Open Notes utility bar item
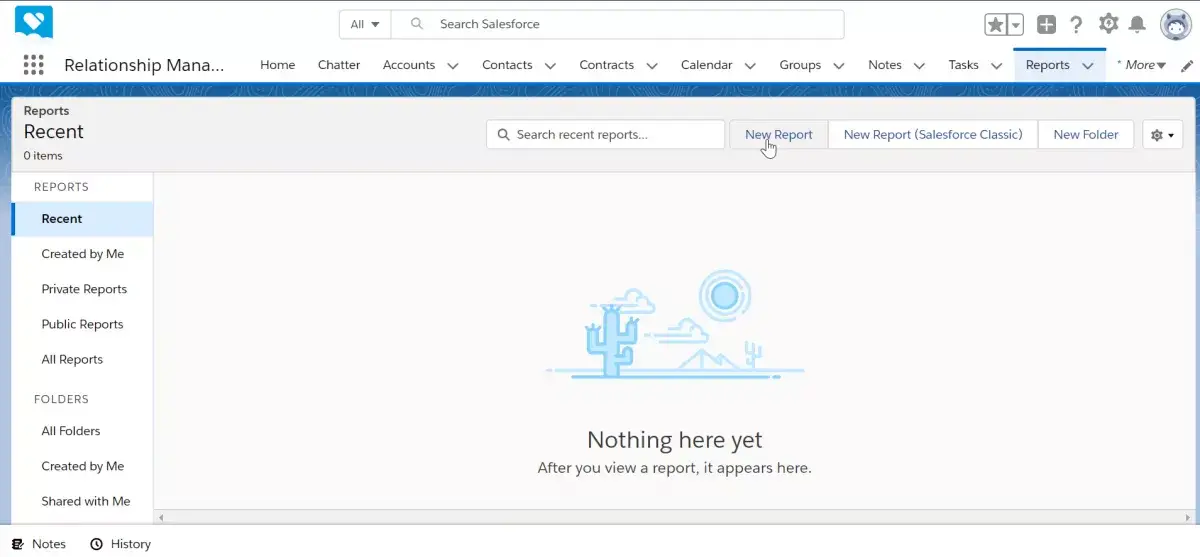This screenshot has height=557, width=1200. click(39, 544)
